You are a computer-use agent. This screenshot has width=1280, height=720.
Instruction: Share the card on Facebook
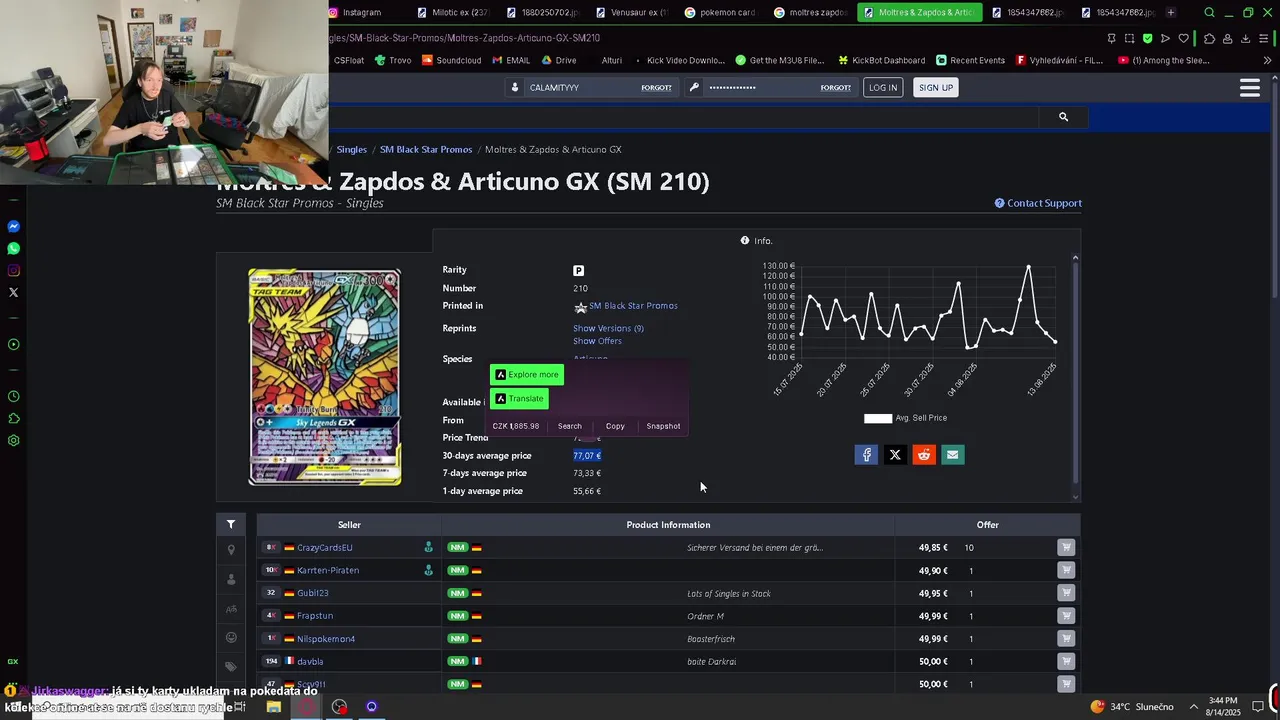point(866,455)
